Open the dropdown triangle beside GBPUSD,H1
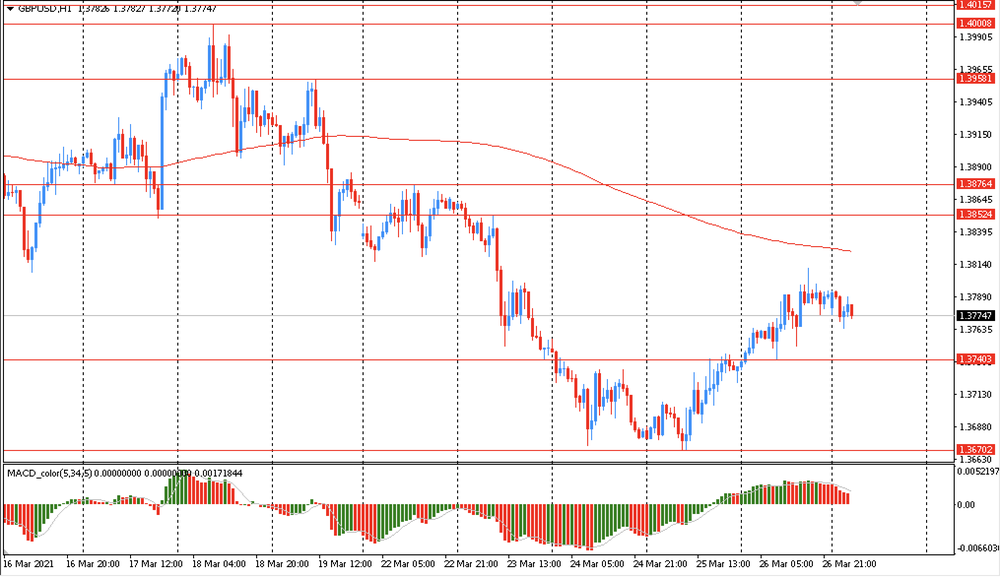The image size is (1000, 577). point(10,9)
